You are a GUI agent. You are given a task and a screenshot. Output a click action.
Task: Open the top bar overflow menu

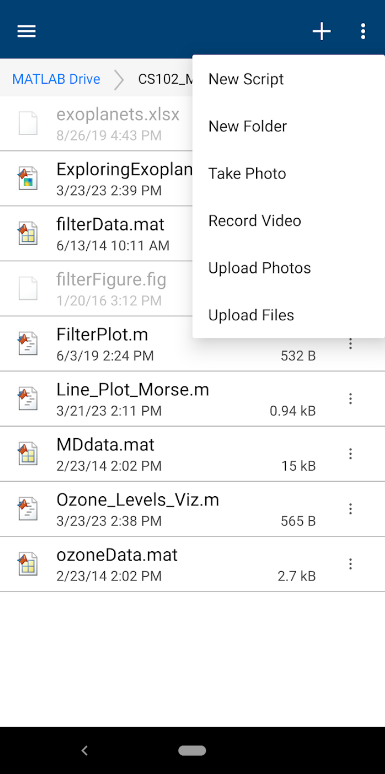point(363,31)
